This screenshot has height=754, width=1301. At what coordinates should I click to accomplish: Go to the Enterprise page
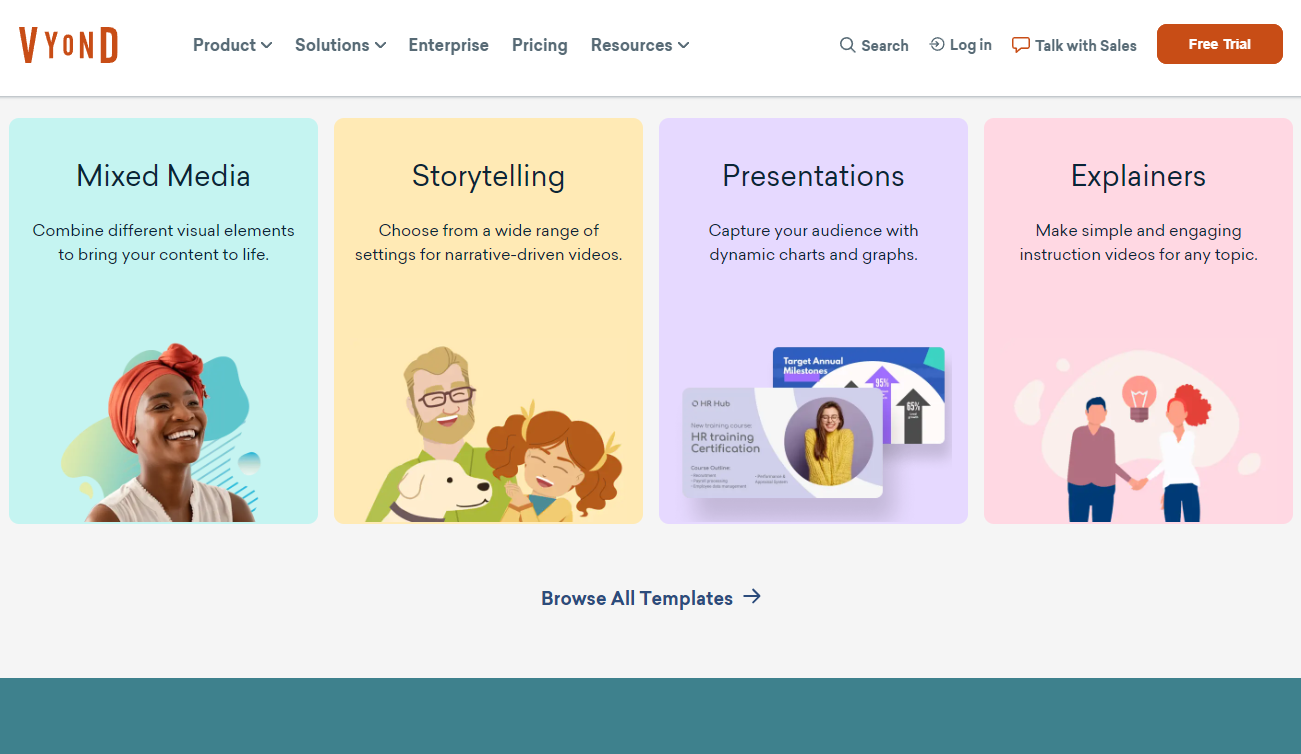448,45
